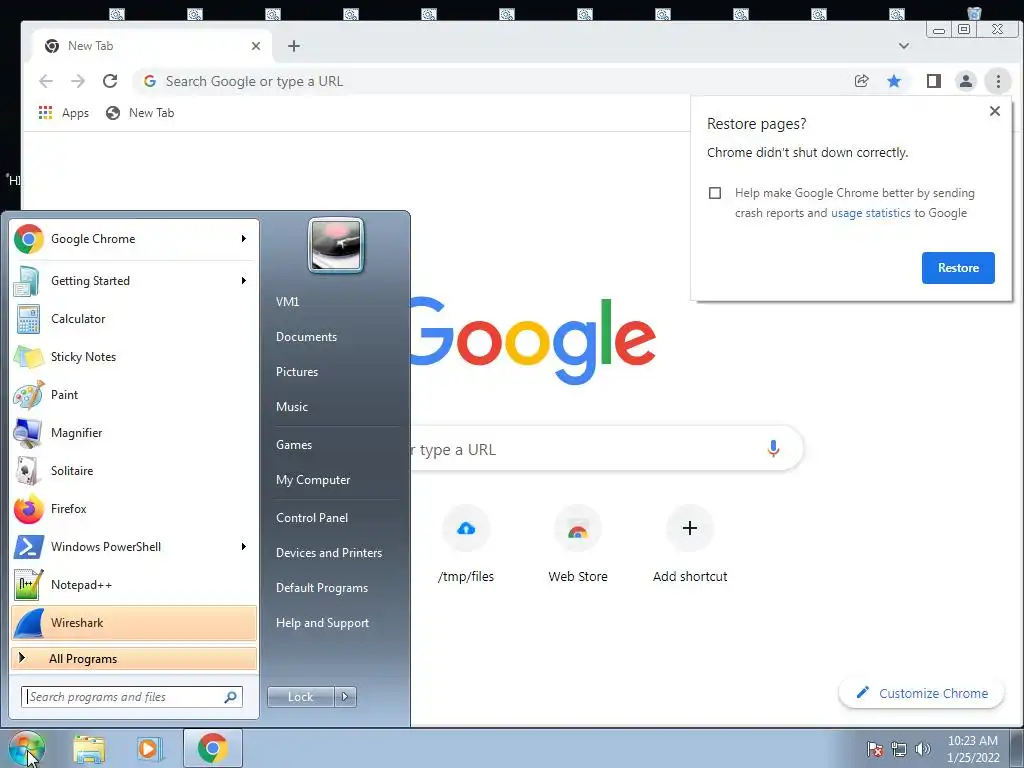Launch Paint from Start menu
Image resolution: width=1024 pixels, height=768 pixels.
click(x=134, y=394)
